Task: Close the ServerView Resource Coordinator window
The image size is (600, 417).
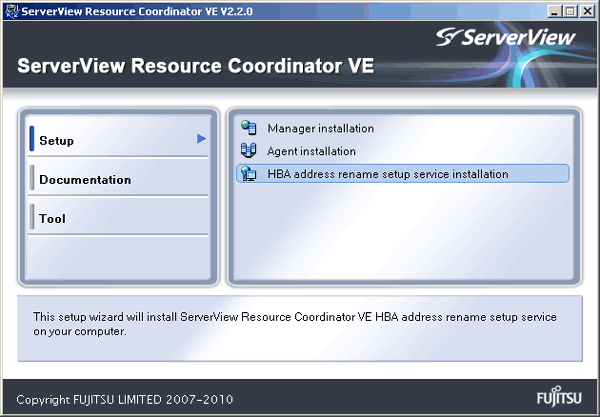Action: pos(587,11)
